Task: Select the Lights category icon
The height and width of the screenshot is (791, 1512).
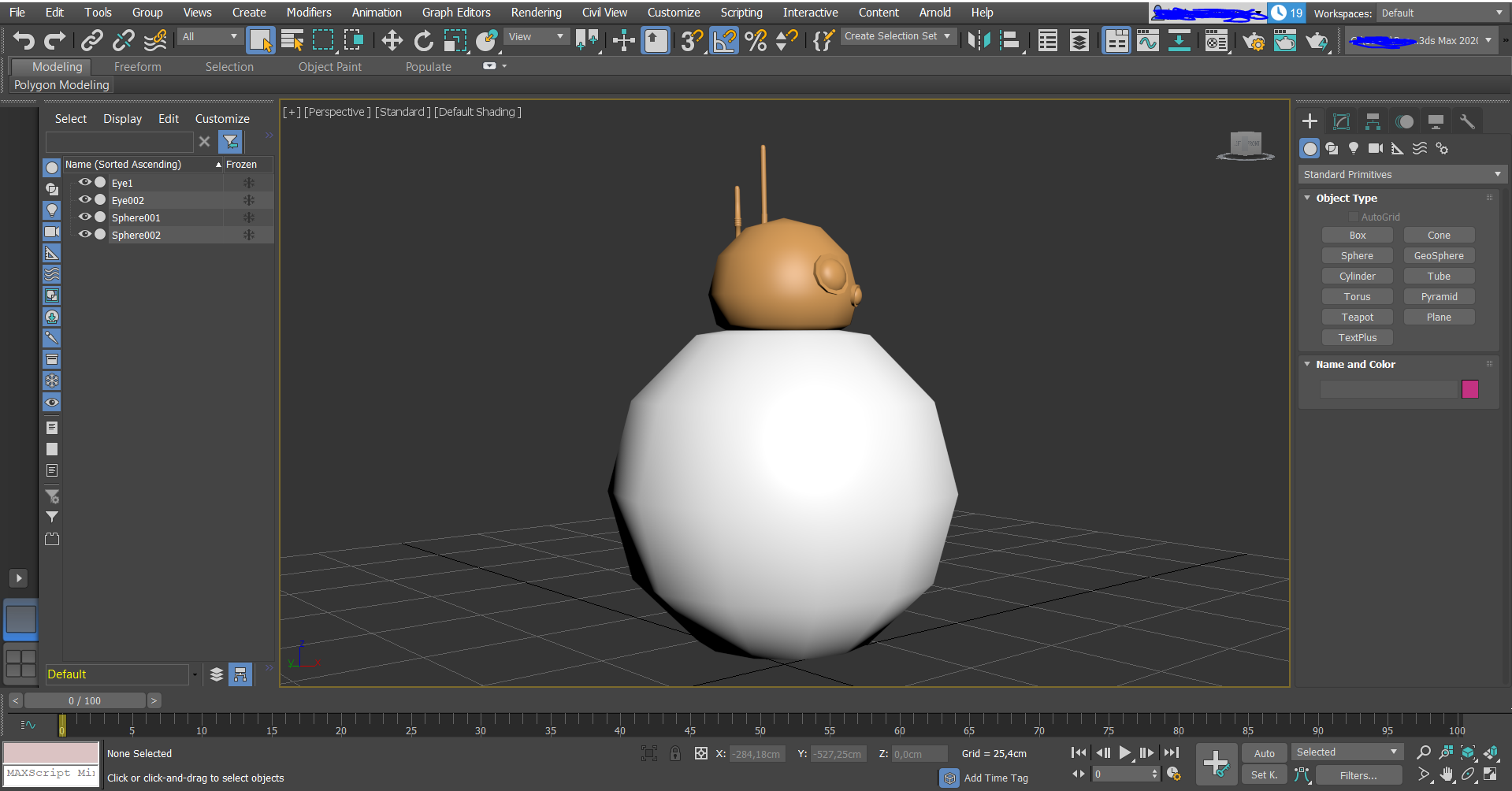Action: (x=1354, y=148)
